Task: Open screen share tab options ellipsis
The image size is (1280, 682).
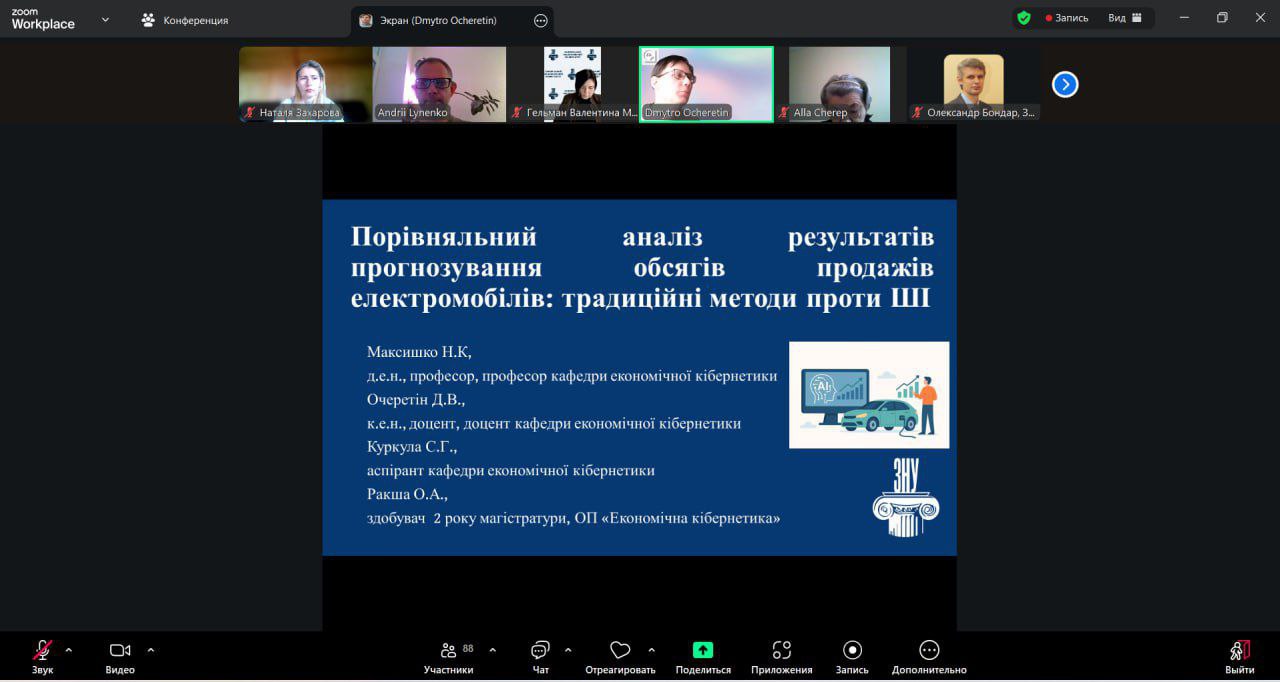Action: pos(541,20)
